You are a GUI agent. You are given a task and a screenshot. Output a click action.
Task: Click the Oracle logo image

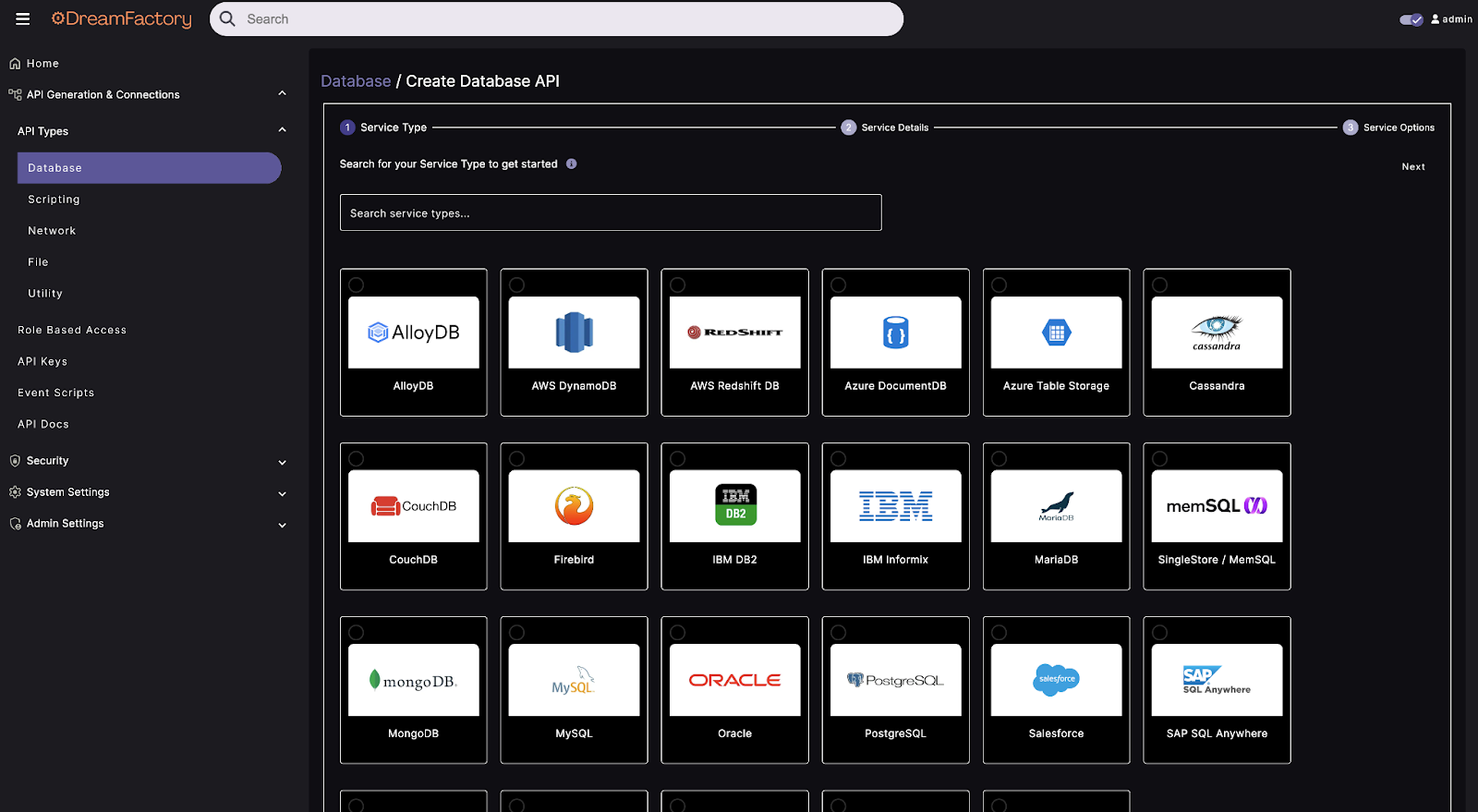pos(735,680)
